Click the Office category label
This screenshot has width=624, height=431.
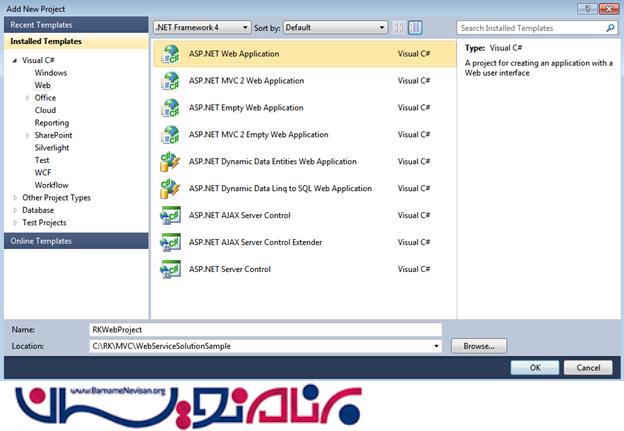coord(45,98)
